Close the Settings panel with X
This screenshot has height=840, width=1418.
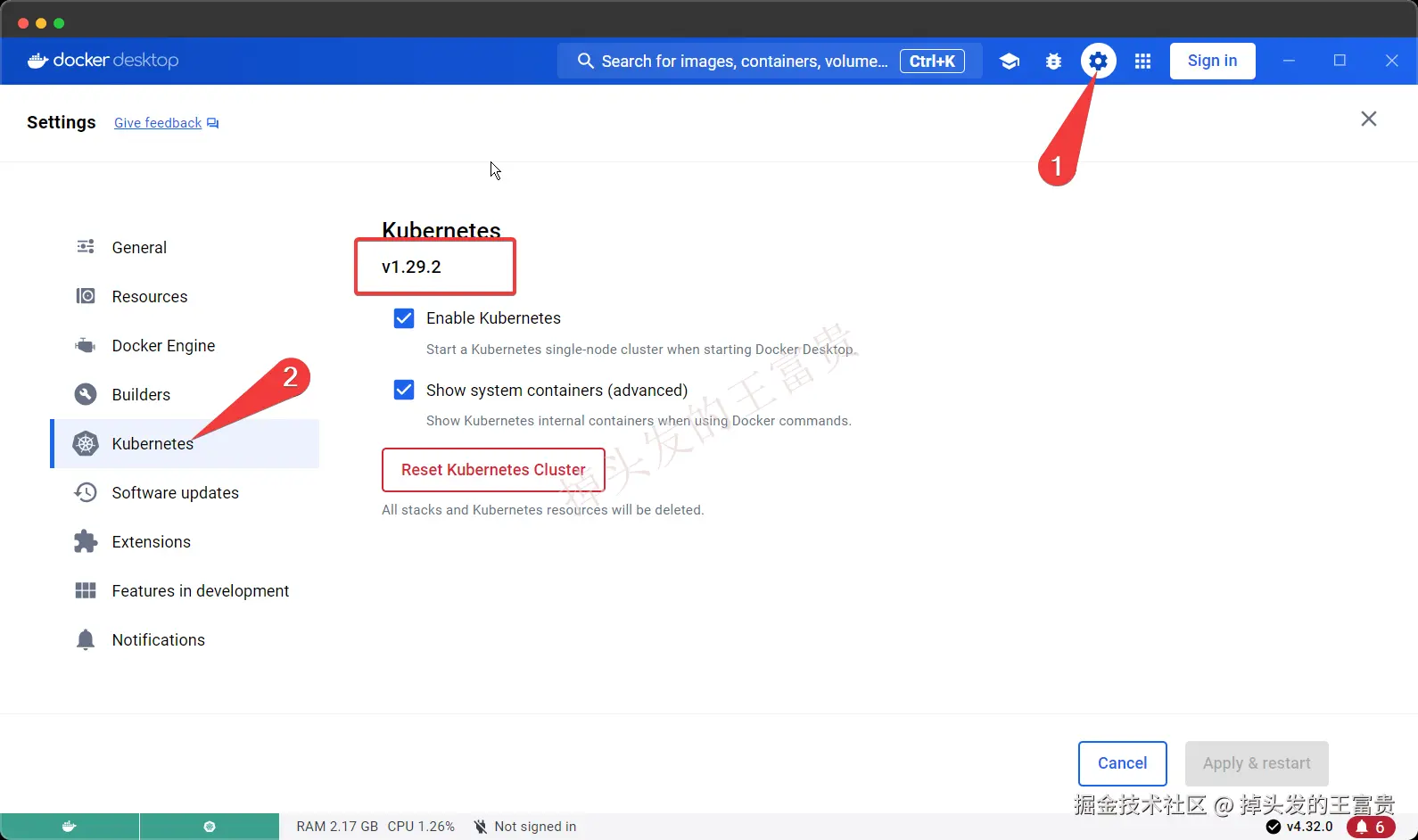point(1369,119)
